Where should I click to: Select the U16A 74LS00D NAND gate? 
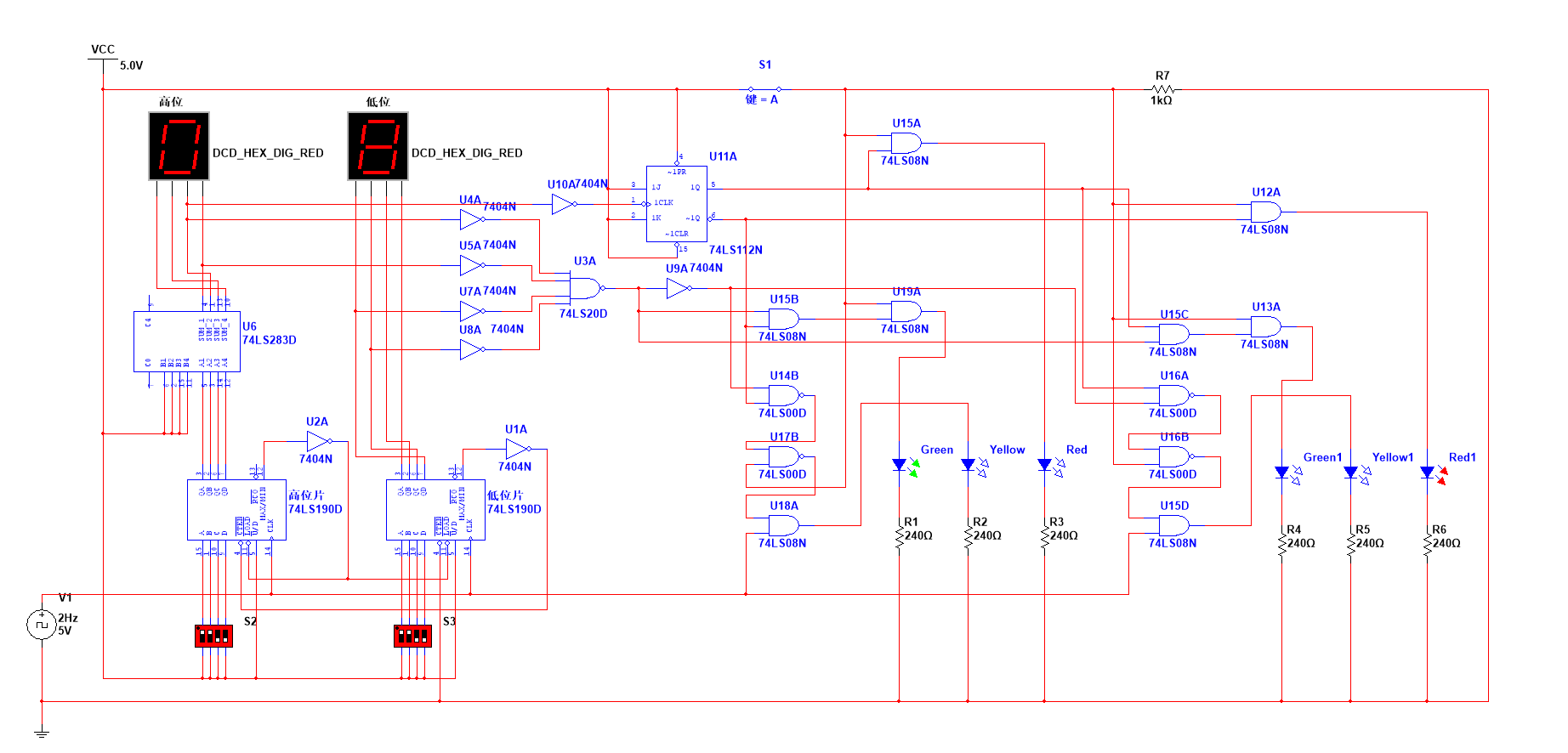tap(1175, 395)
